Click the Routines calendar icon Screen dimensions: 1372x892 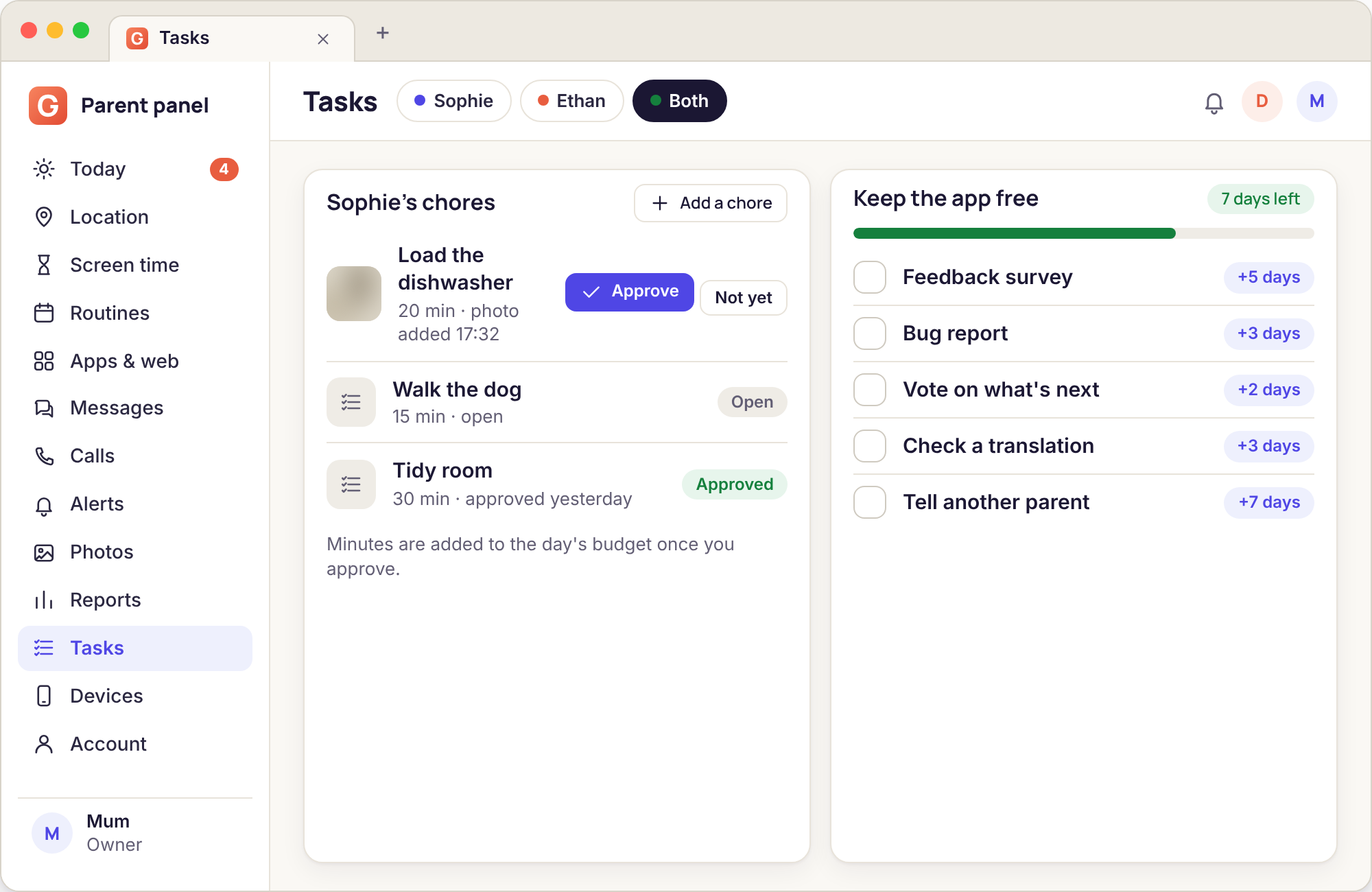44,313
